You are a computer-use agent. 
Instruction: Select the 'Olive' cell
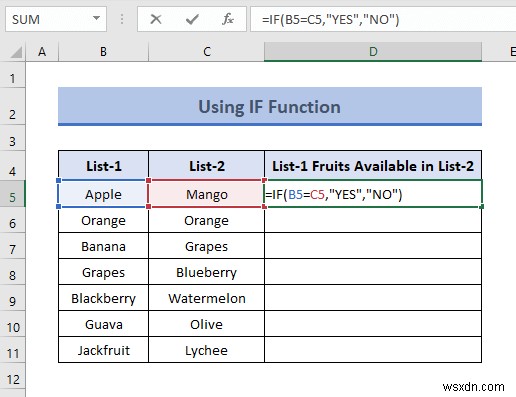point(207,324)
